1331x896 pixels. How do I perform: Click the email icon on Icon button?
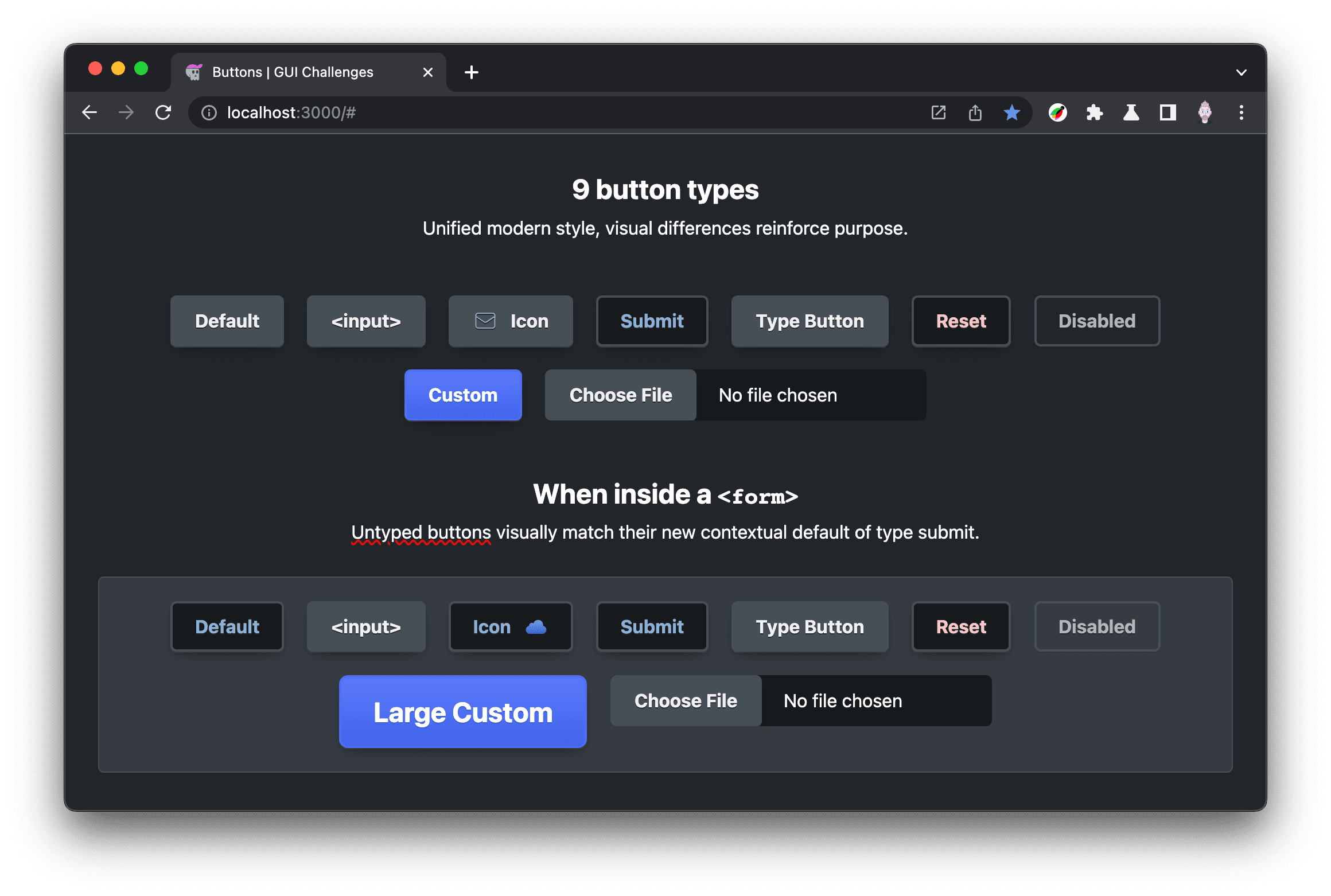pos(485,320)
